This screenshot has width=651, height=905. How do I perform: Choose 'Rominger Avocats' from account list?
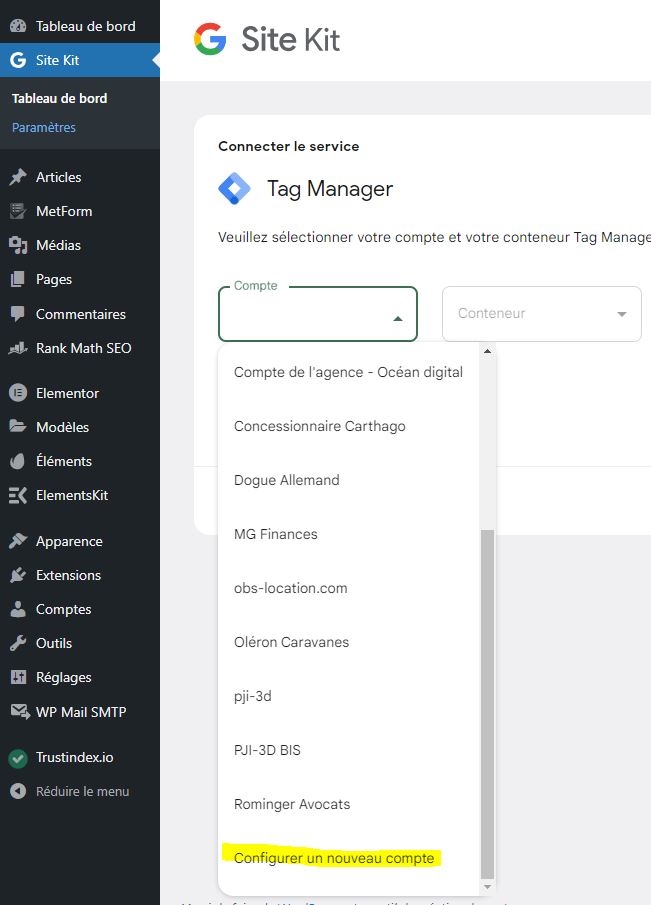[292, 804]
